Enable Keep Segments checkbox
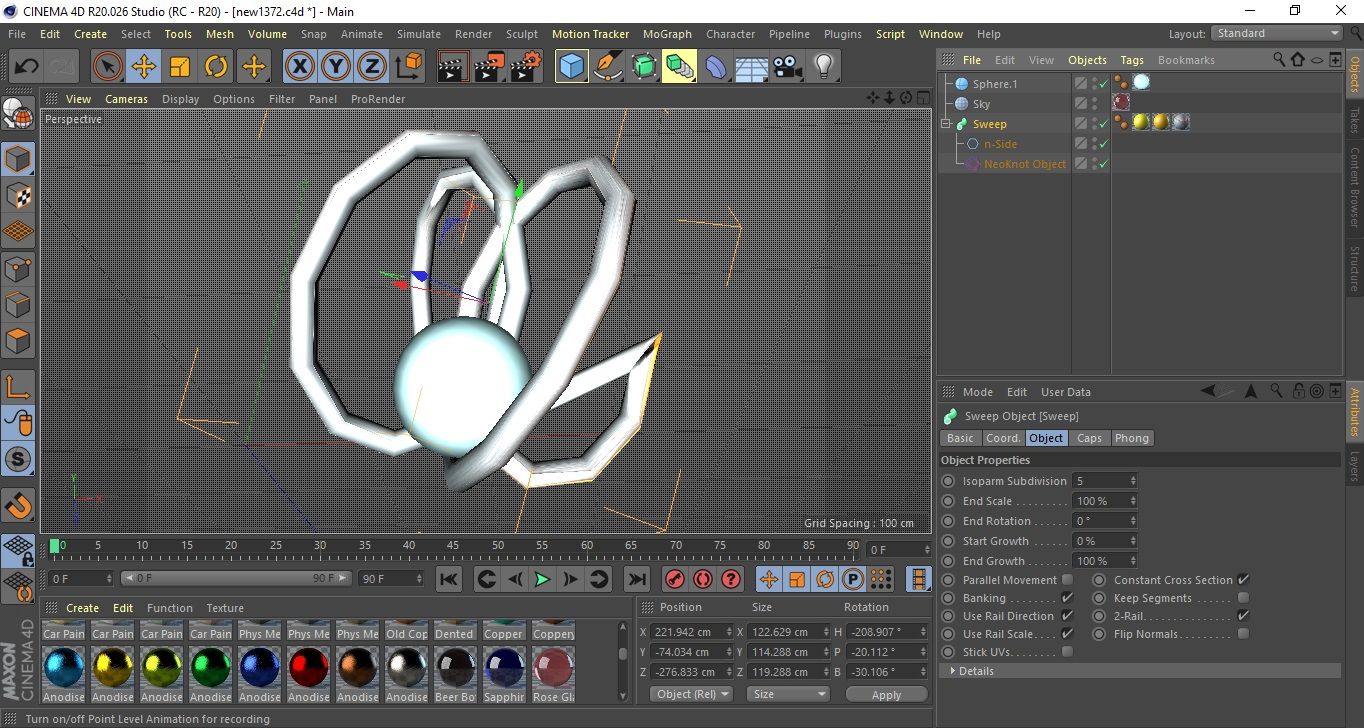Image resolution: width=1364 pixels, height=728 pixels. coord(1243,598)
